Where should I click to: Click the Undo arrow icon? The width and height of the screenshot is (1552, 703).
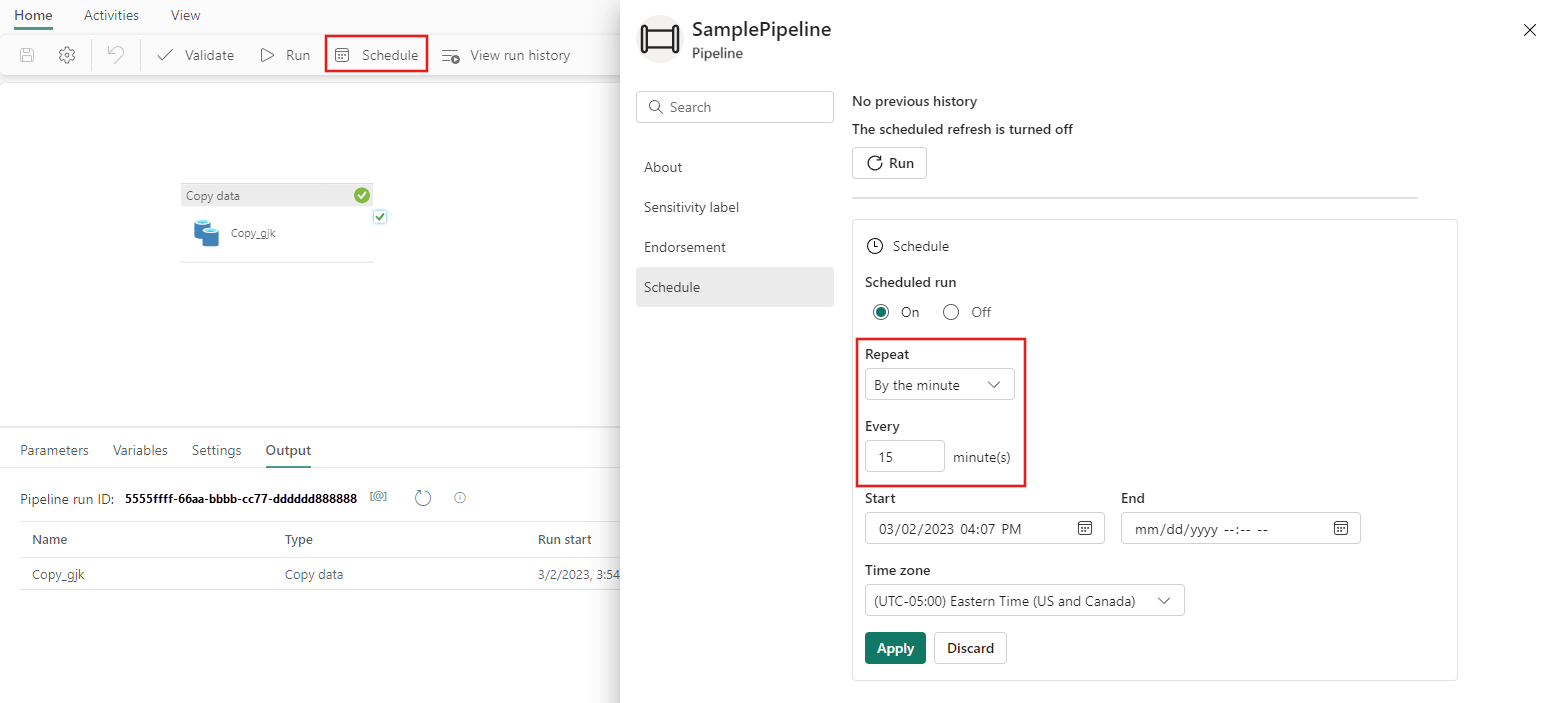click(116, 55)
